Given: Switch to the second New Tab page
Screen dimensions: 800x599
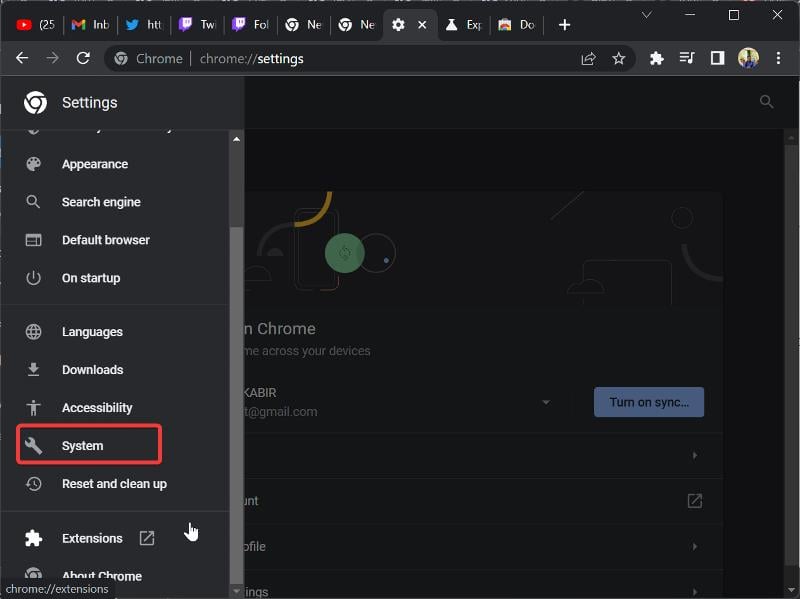Looking at the screenshot, I should pos(357,24).
